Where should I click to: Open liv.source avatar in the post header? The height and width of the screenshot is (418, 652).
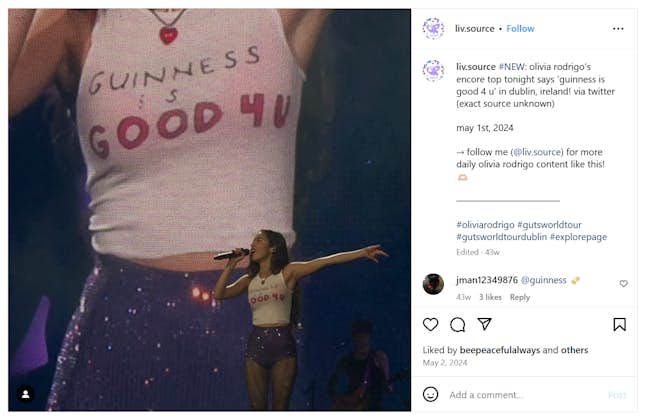[433, 29]
